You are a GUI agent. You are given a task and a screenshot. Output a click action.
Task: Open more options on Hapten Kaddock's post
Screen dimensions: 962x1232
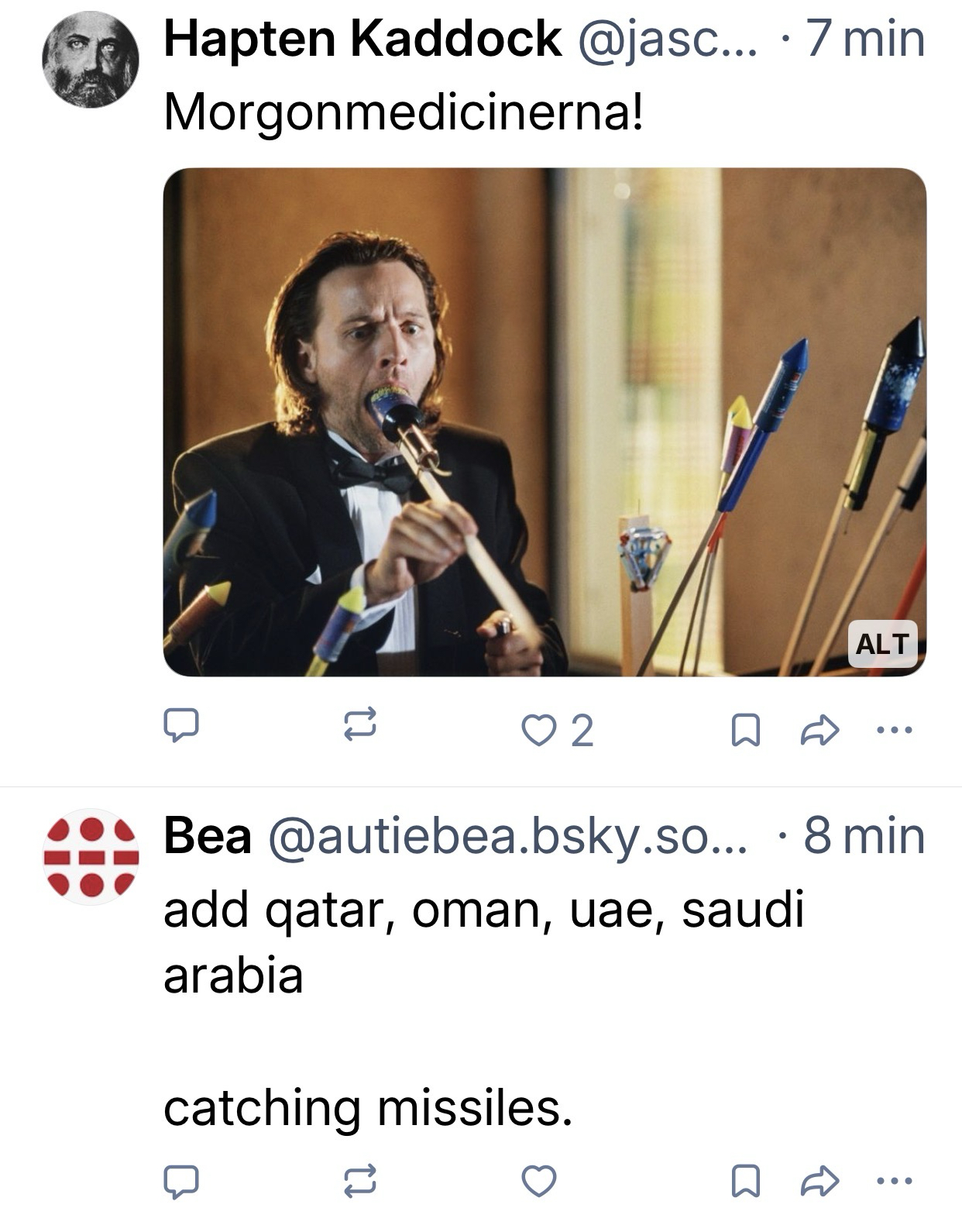895,730
